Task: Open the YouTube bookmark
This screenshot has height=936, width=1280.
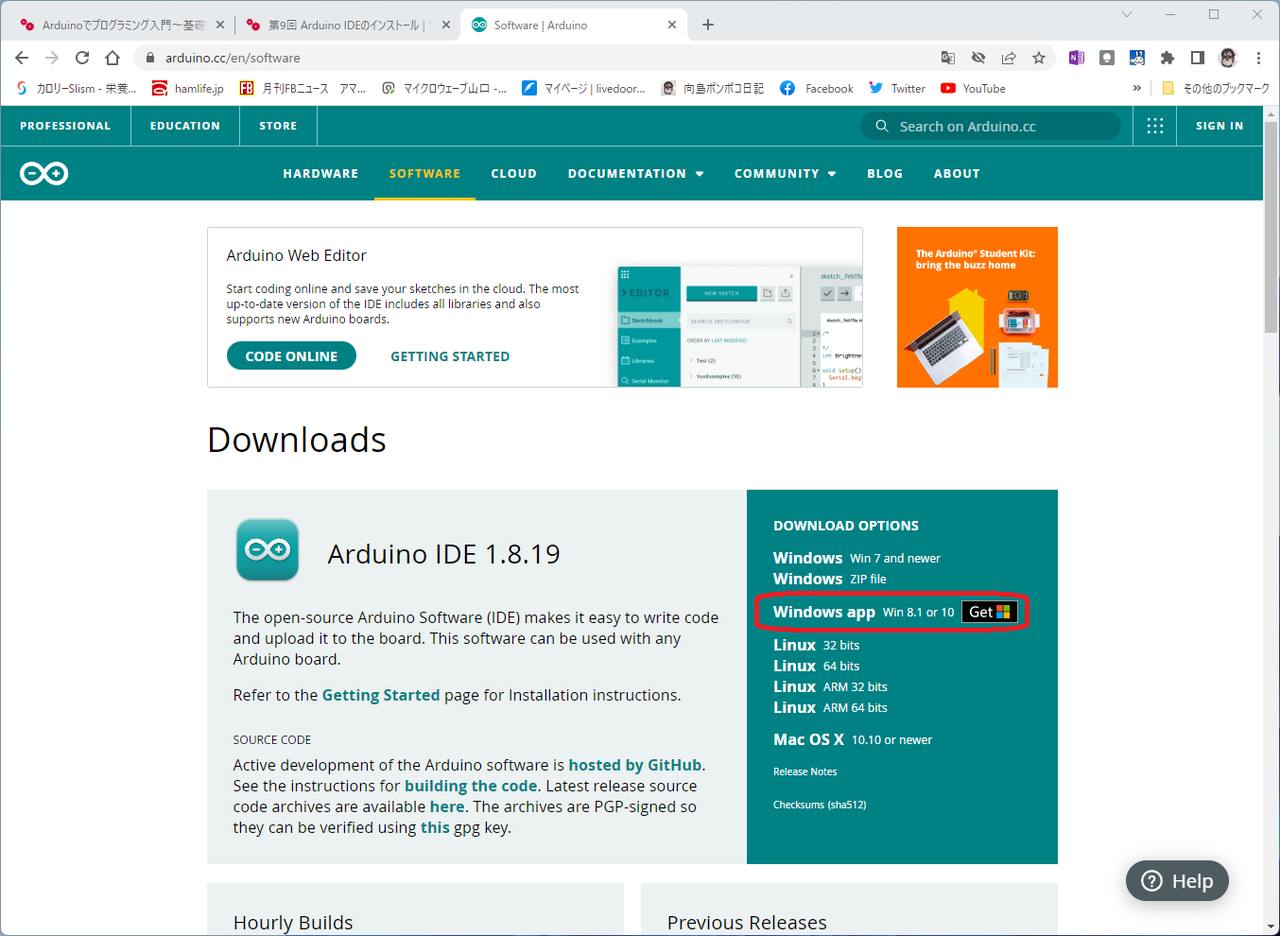Action: pyautogui.click(x=973, y=88)
